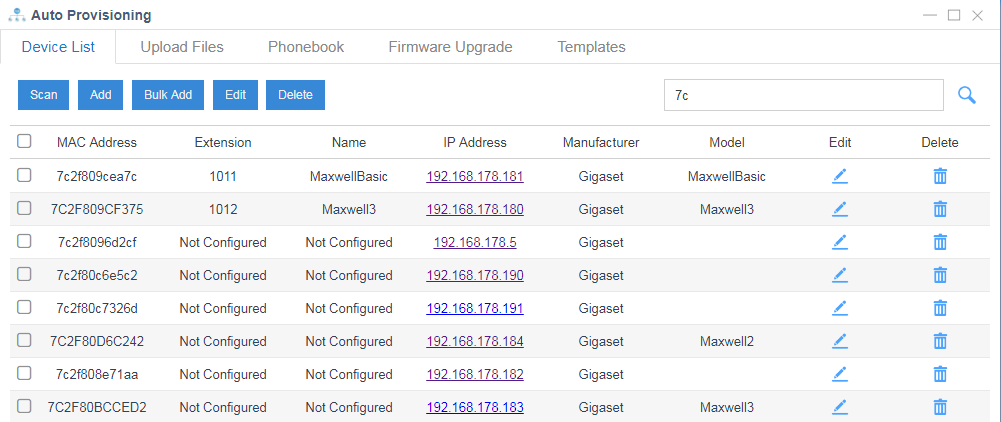Screen dimensions: 1001x422
Task: Edit device 7c2f8096d2cf via pencil icon
Action: 839,242
